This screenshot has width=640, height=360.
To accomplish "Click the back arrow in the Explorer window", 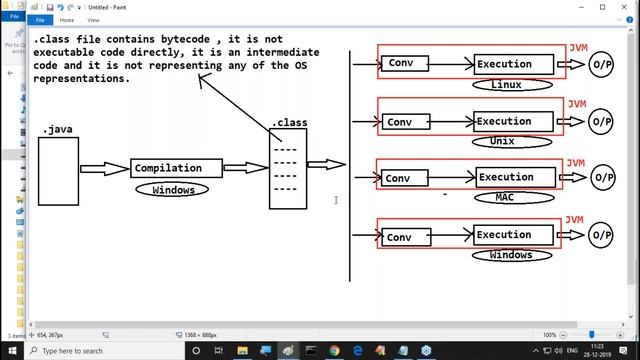I will (x=11, y=73).
